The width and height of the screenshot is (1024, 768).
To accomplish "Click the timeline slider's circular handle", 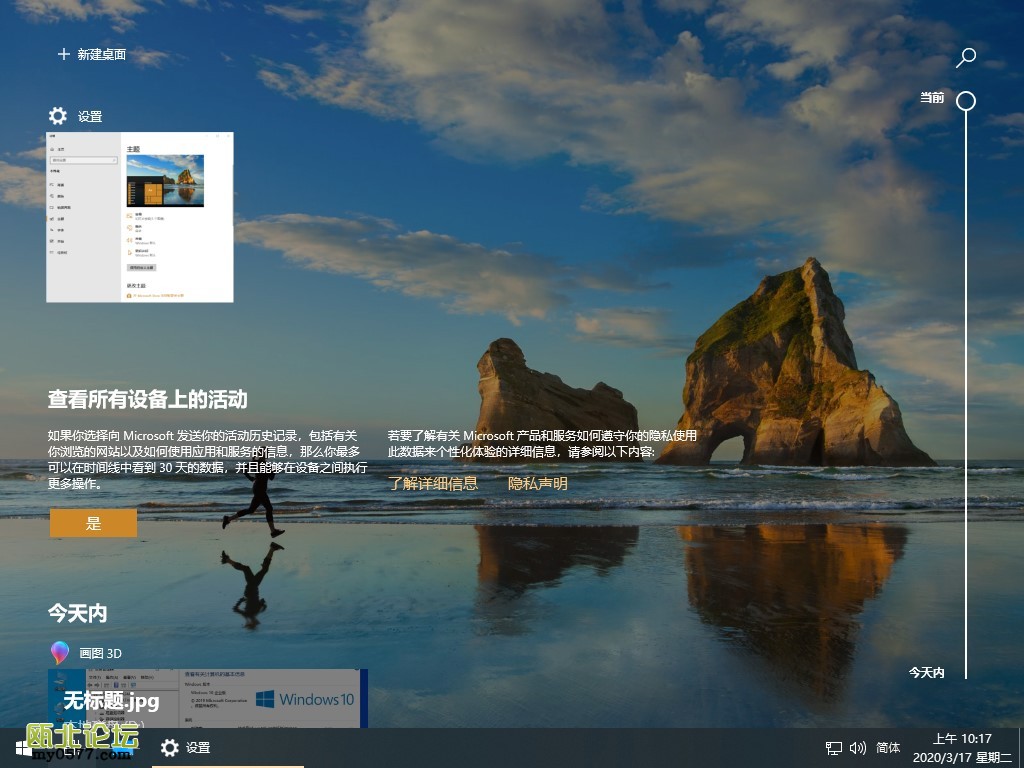I will pyautogui.click(x=965, y=100).
